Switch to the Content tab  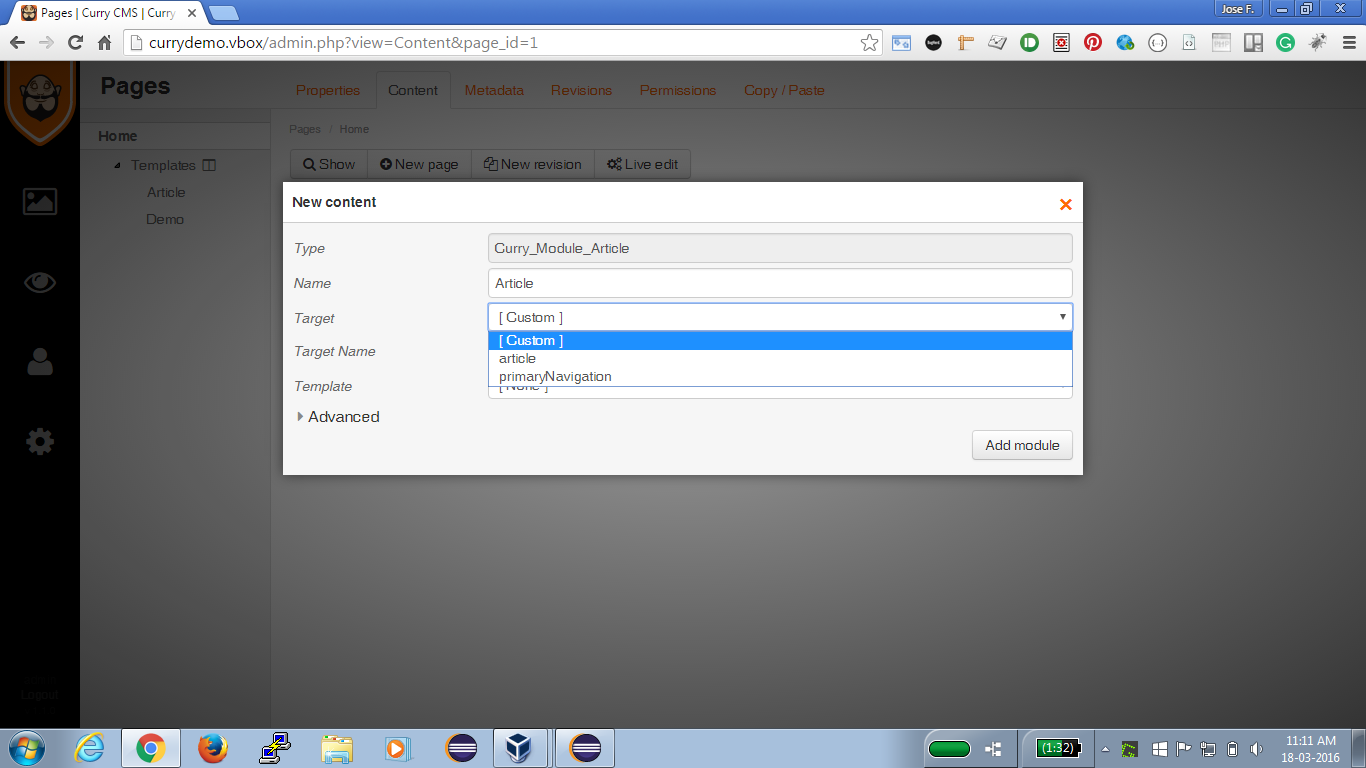[413, 90]
